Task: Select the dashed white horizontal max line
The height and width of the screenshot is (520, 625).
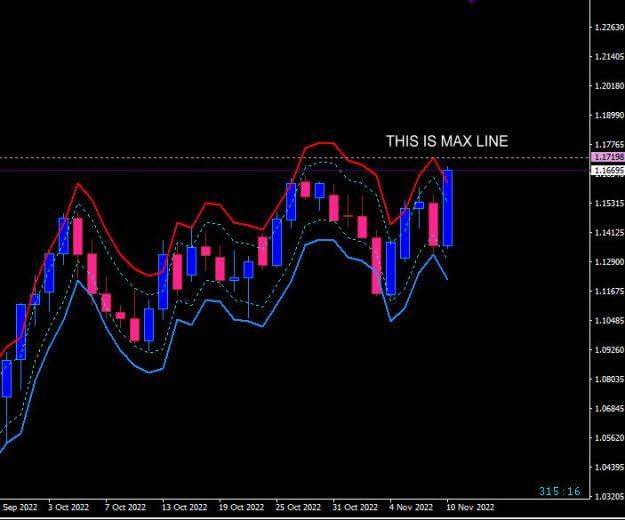Action: 295,158
